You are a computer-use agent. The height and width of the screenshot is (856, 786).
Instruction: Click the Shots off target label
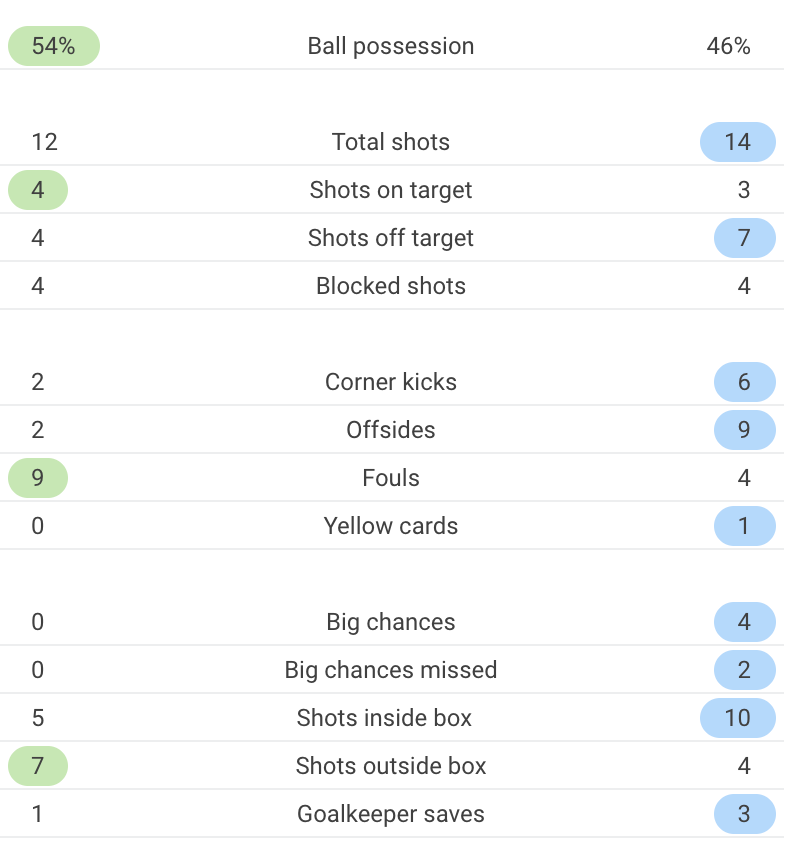pos(391,238)
